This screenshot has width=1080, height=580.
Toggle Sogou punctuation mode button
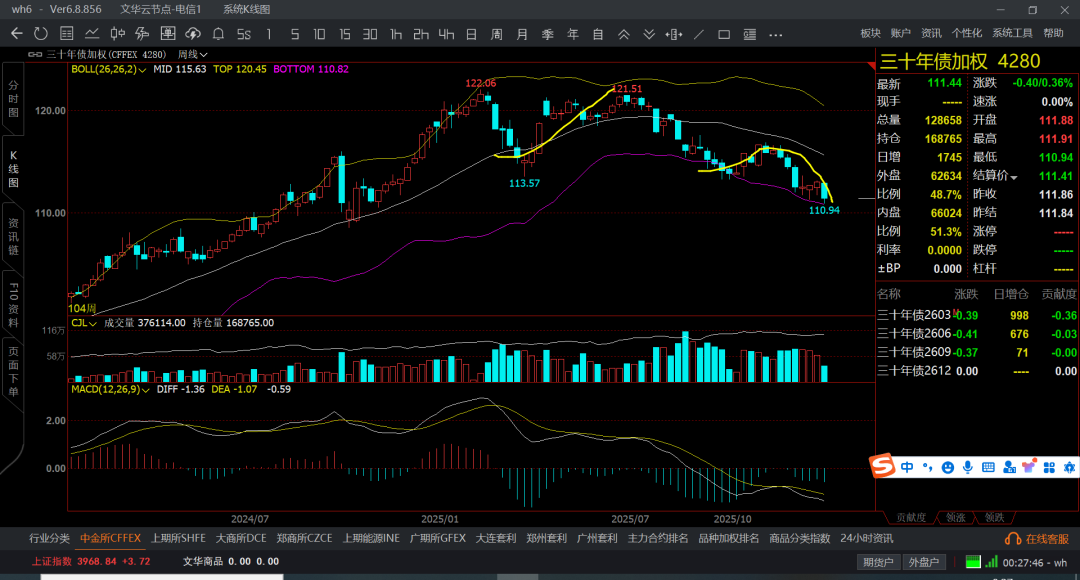pos(927,467)
